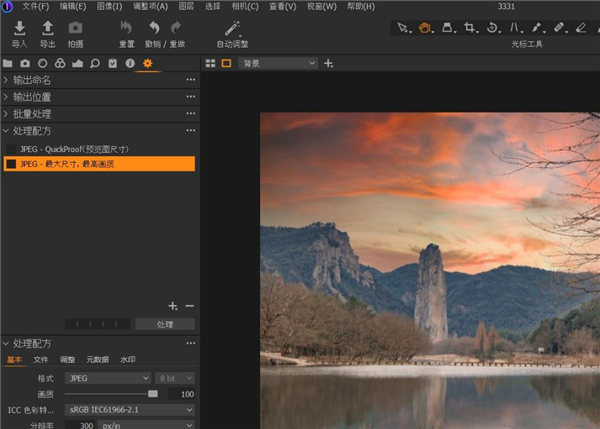Click the 导入 (Import) icon
The image size is (600, 429).
coord(19,28)
